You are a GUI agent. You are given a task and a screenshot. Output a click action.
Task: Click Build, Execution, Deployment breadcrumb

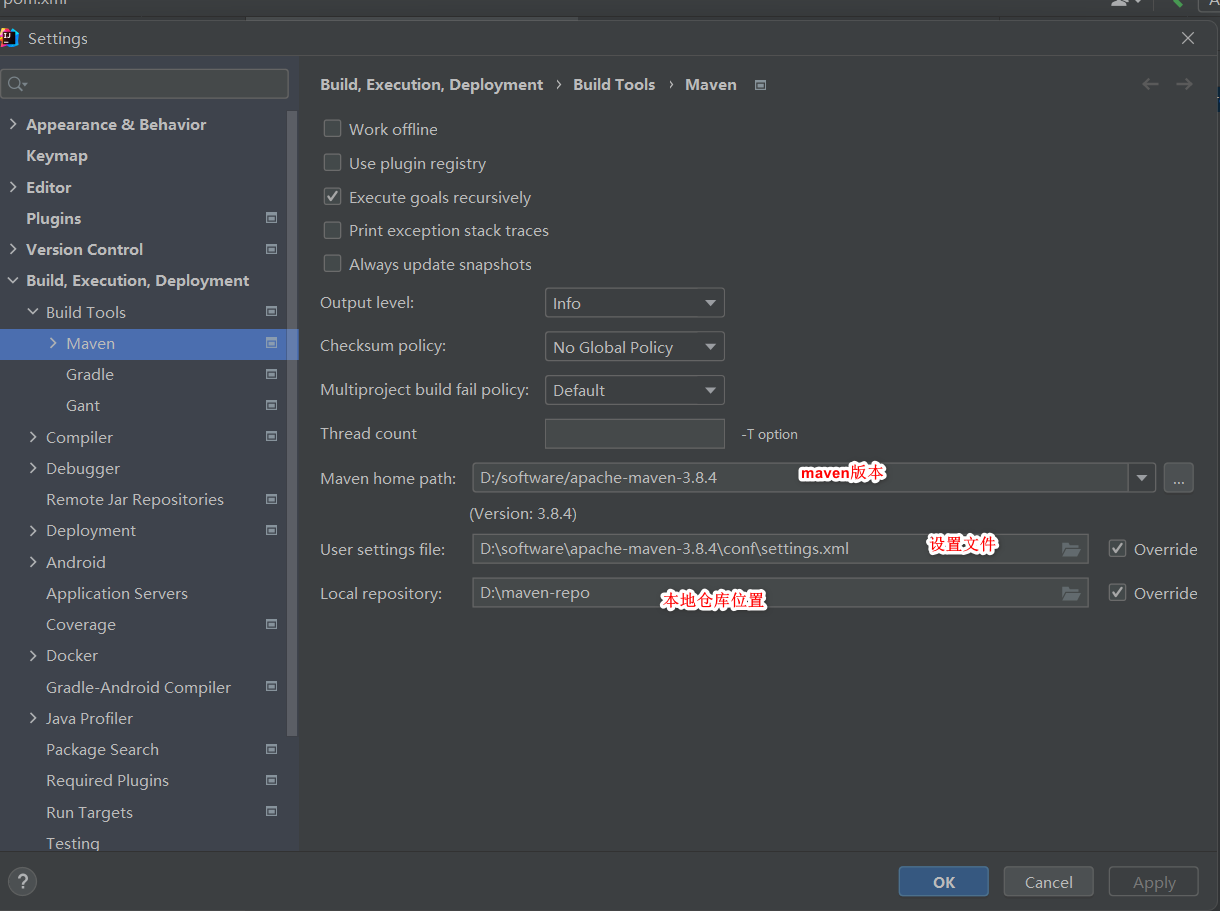(432, 85)
